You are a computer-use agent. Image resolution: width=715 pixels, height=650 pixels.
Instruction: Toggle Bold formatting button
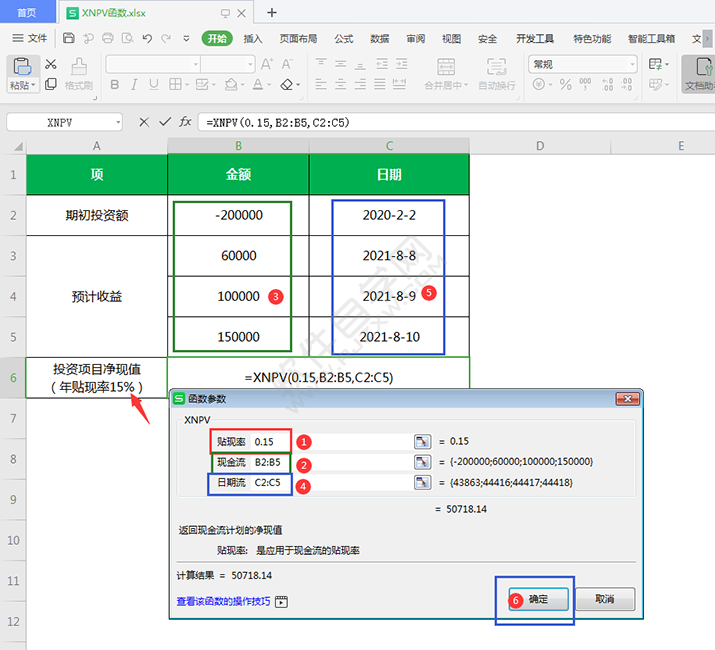click(x=115, y=84)
